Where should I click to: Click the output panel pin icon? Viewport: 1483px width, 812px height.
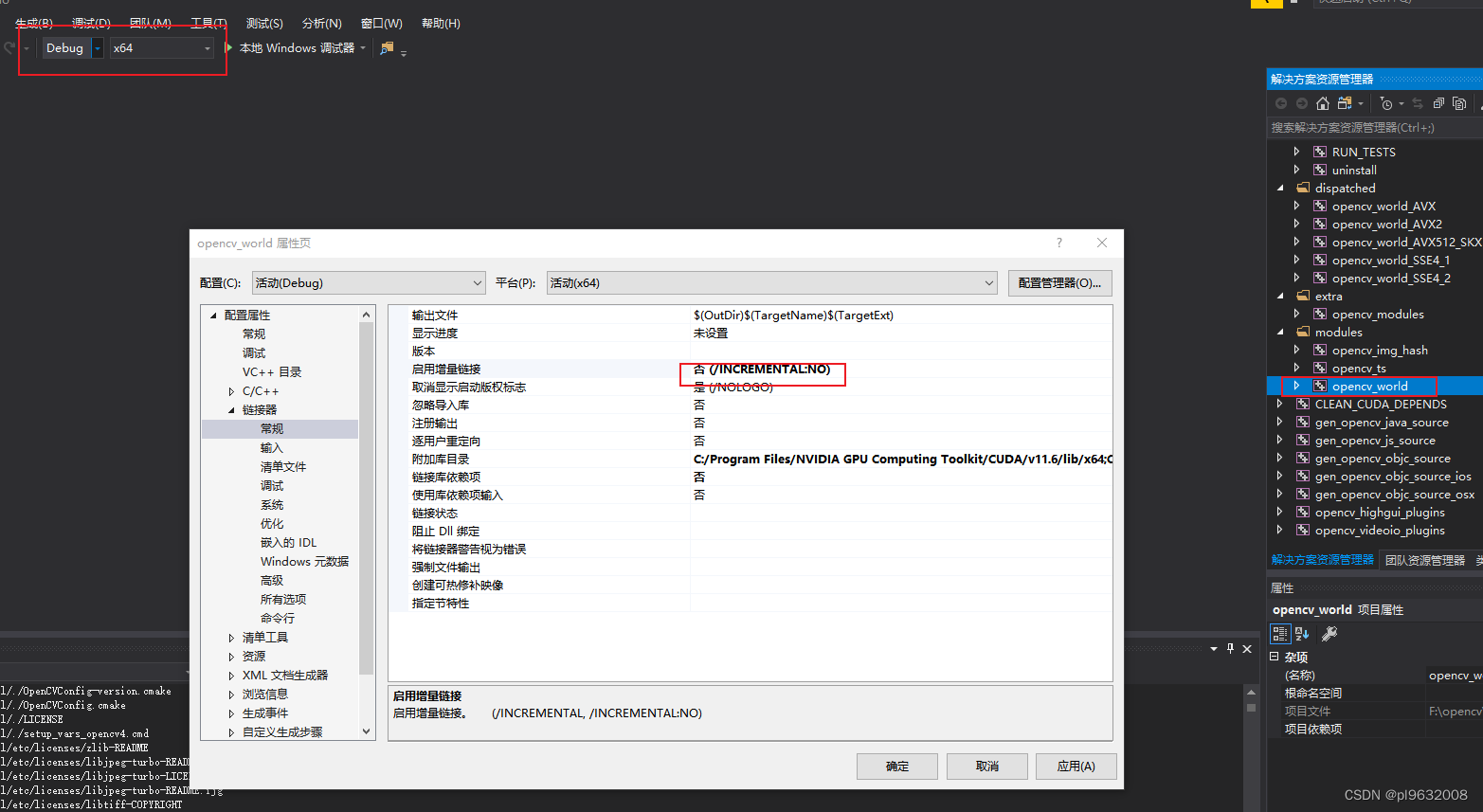pyautogui.click(x=1230, y=648)
